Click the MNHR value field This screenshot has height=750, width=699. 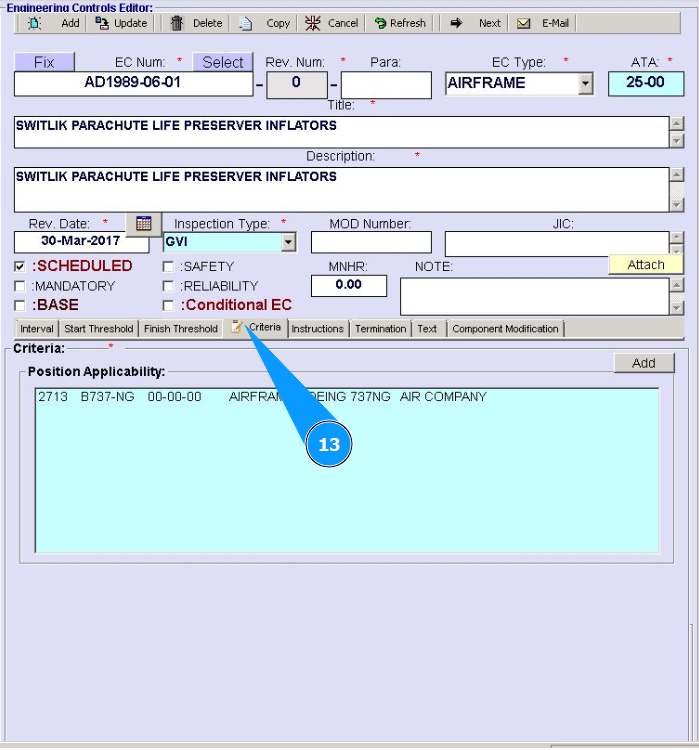tap(349, 286)
